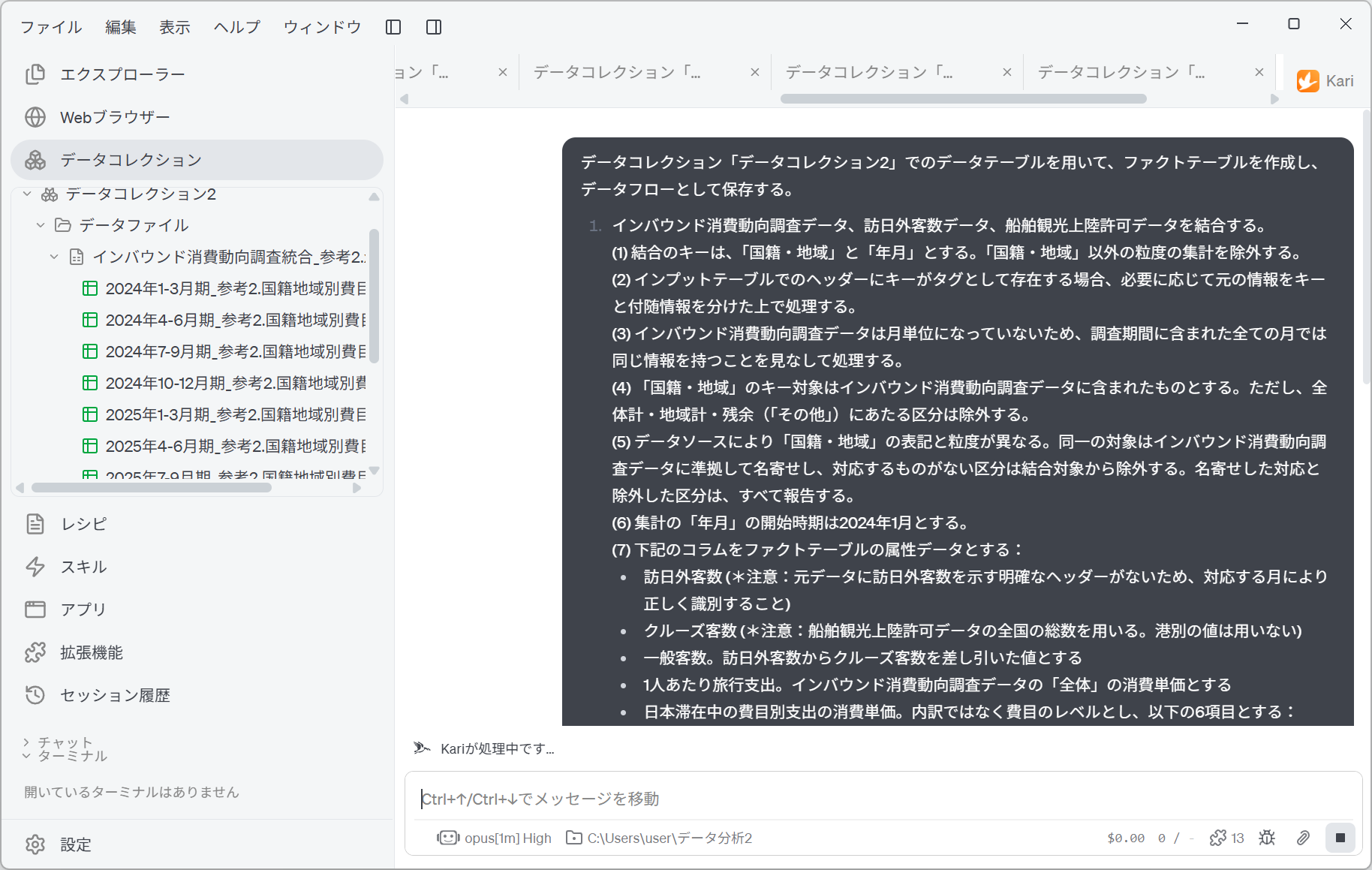This screenshot has width=1372, height=870.
Task: Expand the チャット section
Action: [x=57, y=742]
